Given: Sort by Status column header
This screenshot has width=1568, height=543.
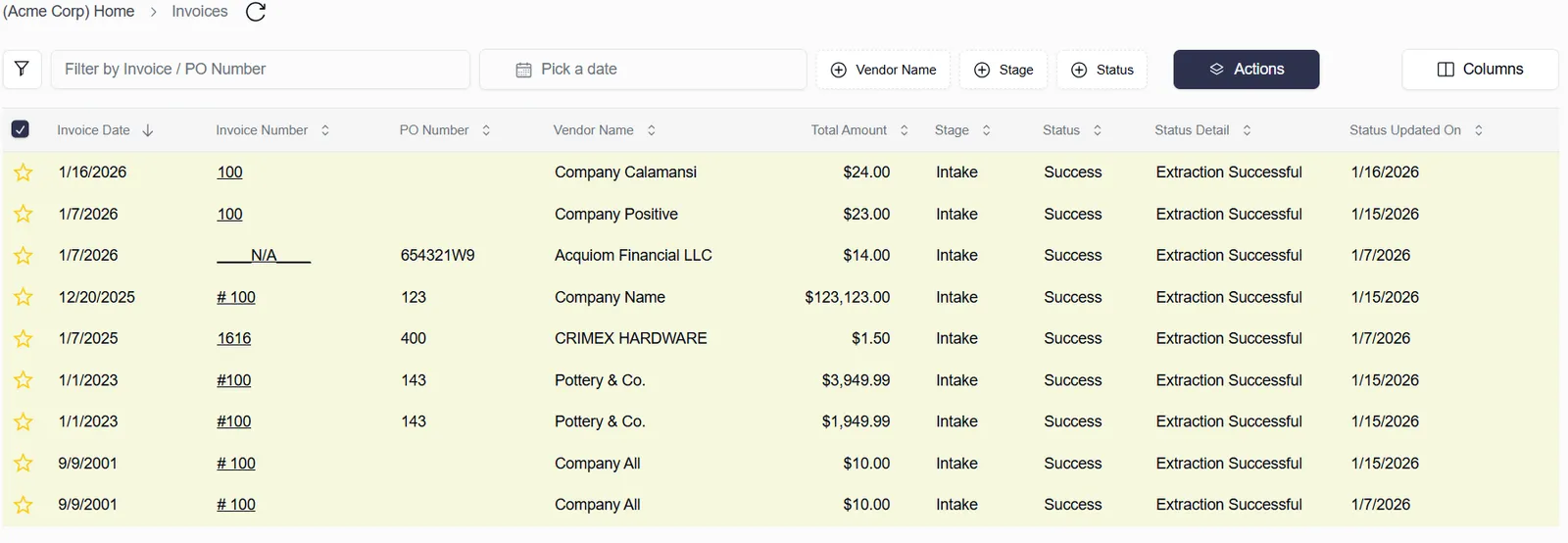Looking at the screenshot, I should pos(1072,130).
